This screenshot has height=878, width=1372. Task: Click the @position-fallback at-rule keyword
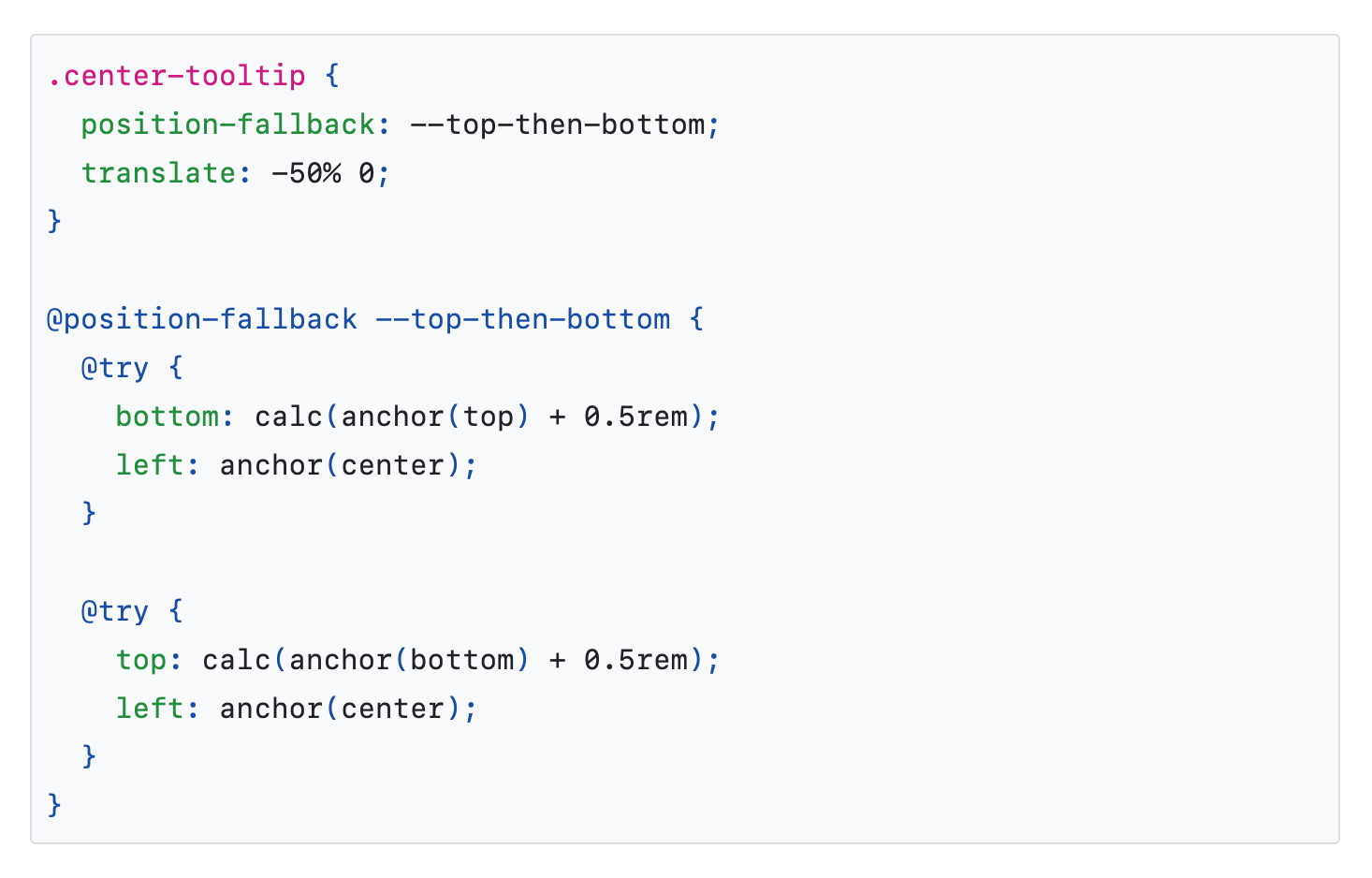point(202,319)
